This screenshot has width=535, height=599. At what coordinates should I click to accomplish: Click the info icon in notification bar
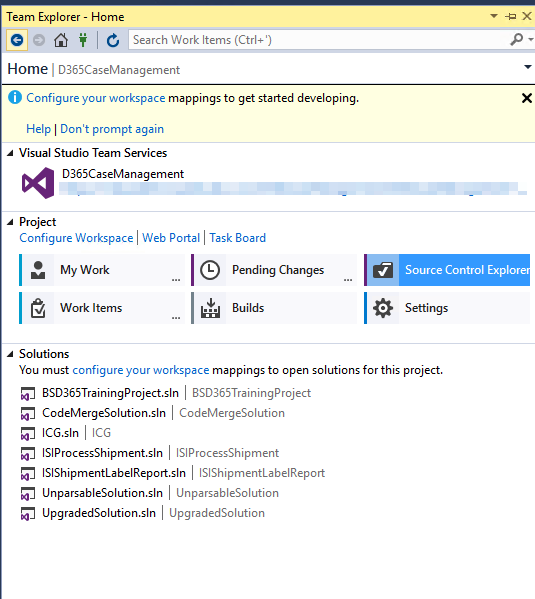(15, 97)
